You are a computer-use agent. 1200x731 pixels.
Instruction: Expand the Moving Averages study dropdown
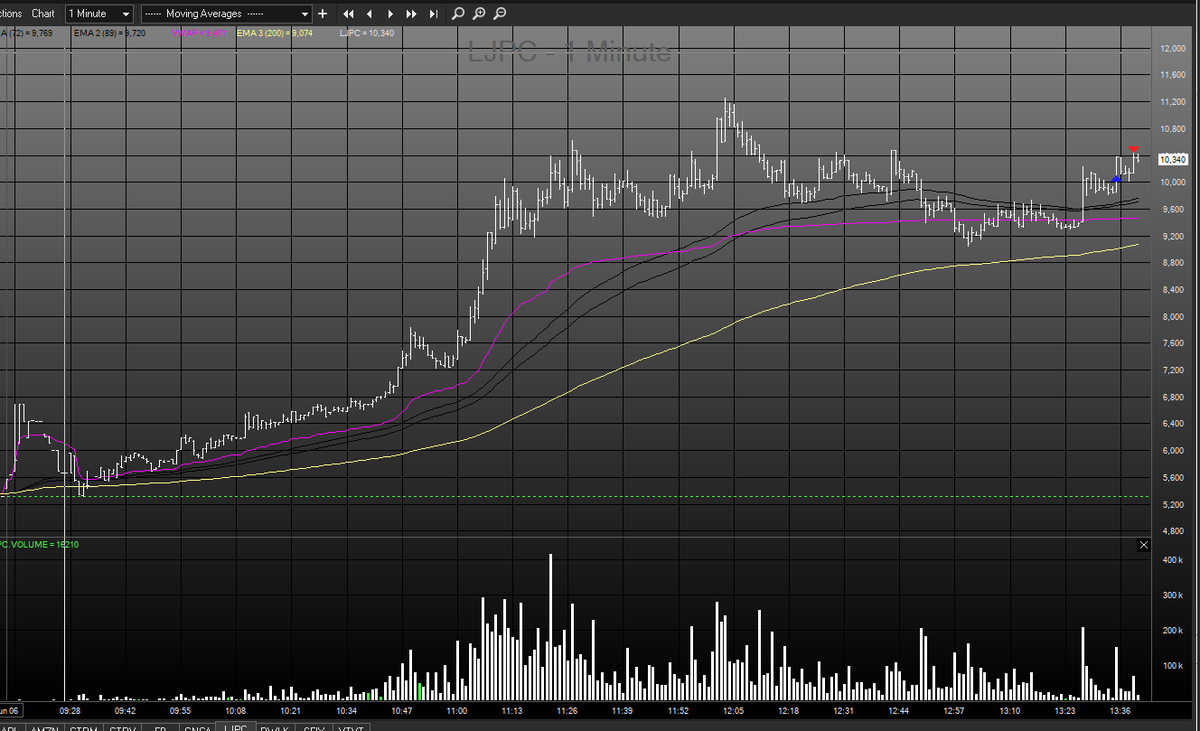pyautogui.click(x=226, y=14)
